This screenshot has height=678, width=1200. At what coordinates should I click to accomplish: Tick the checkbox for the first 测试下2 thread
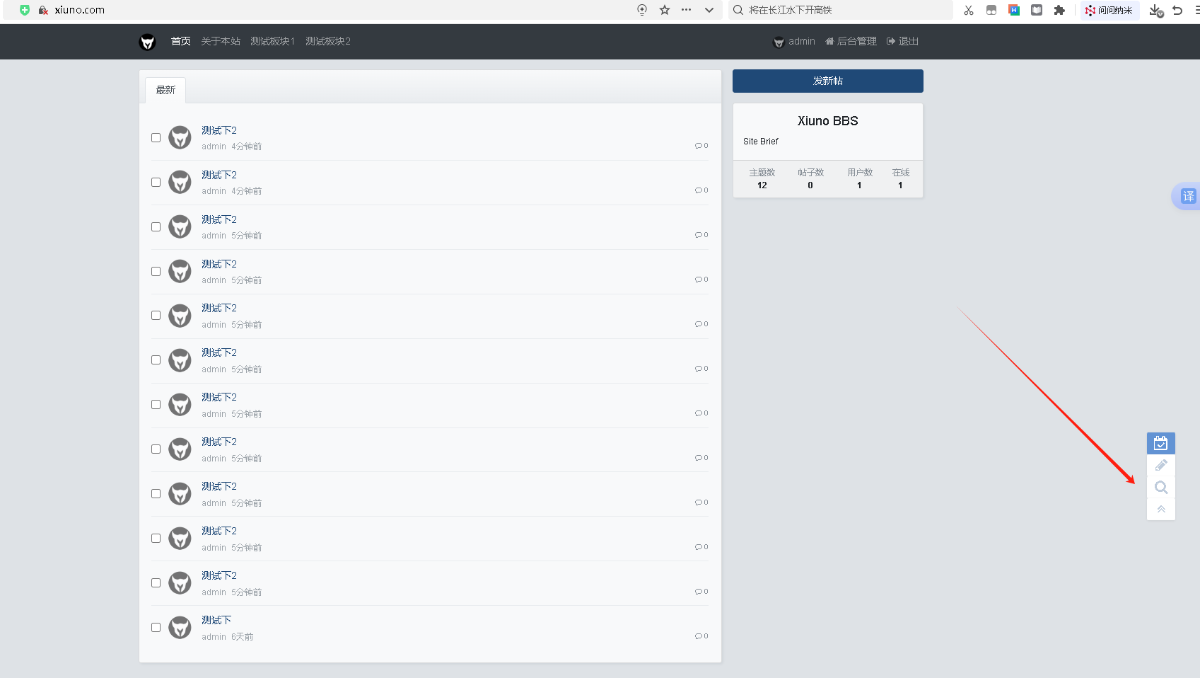coord(156,138)
